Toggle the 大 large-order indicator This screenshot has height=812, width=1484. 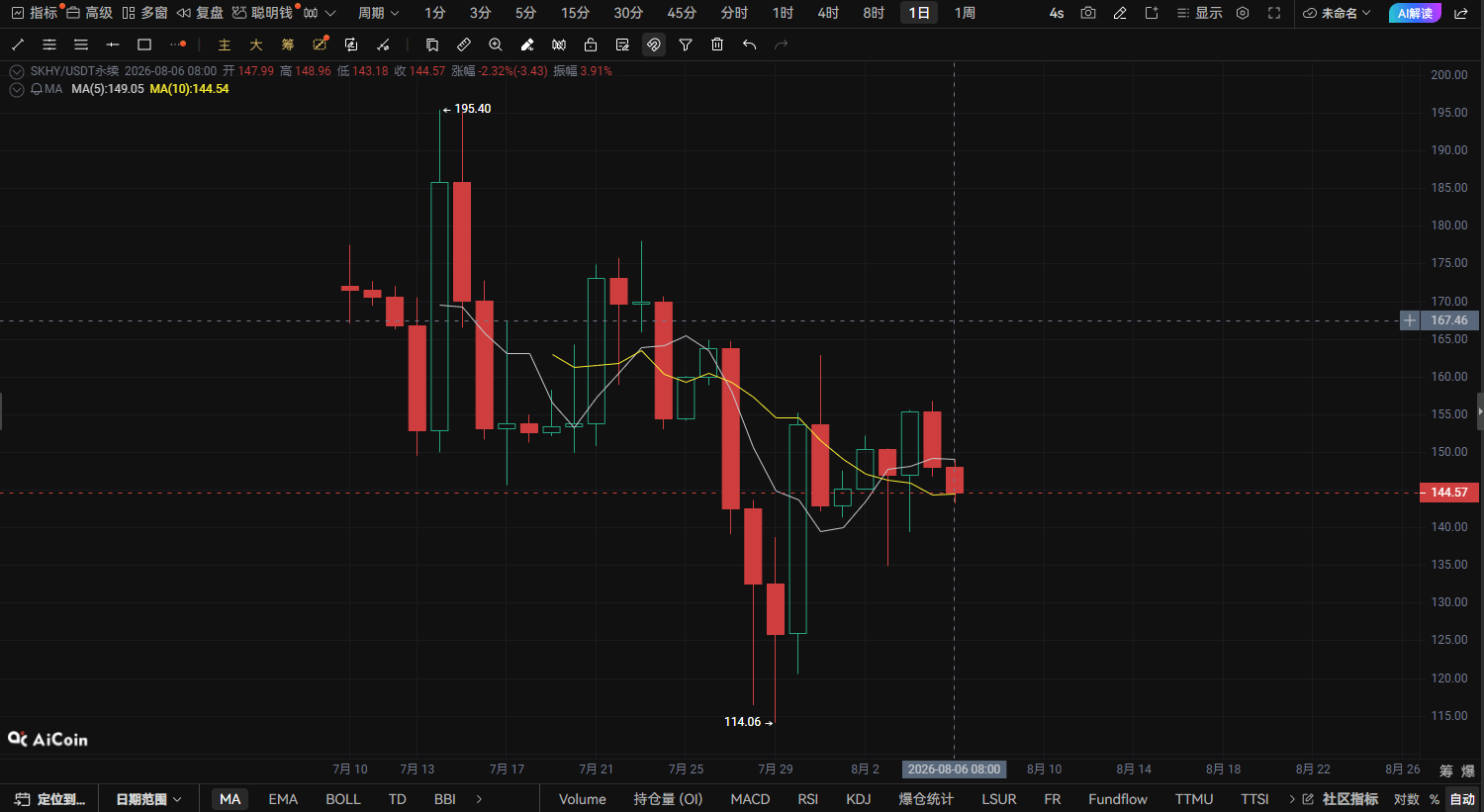[256, 45]
